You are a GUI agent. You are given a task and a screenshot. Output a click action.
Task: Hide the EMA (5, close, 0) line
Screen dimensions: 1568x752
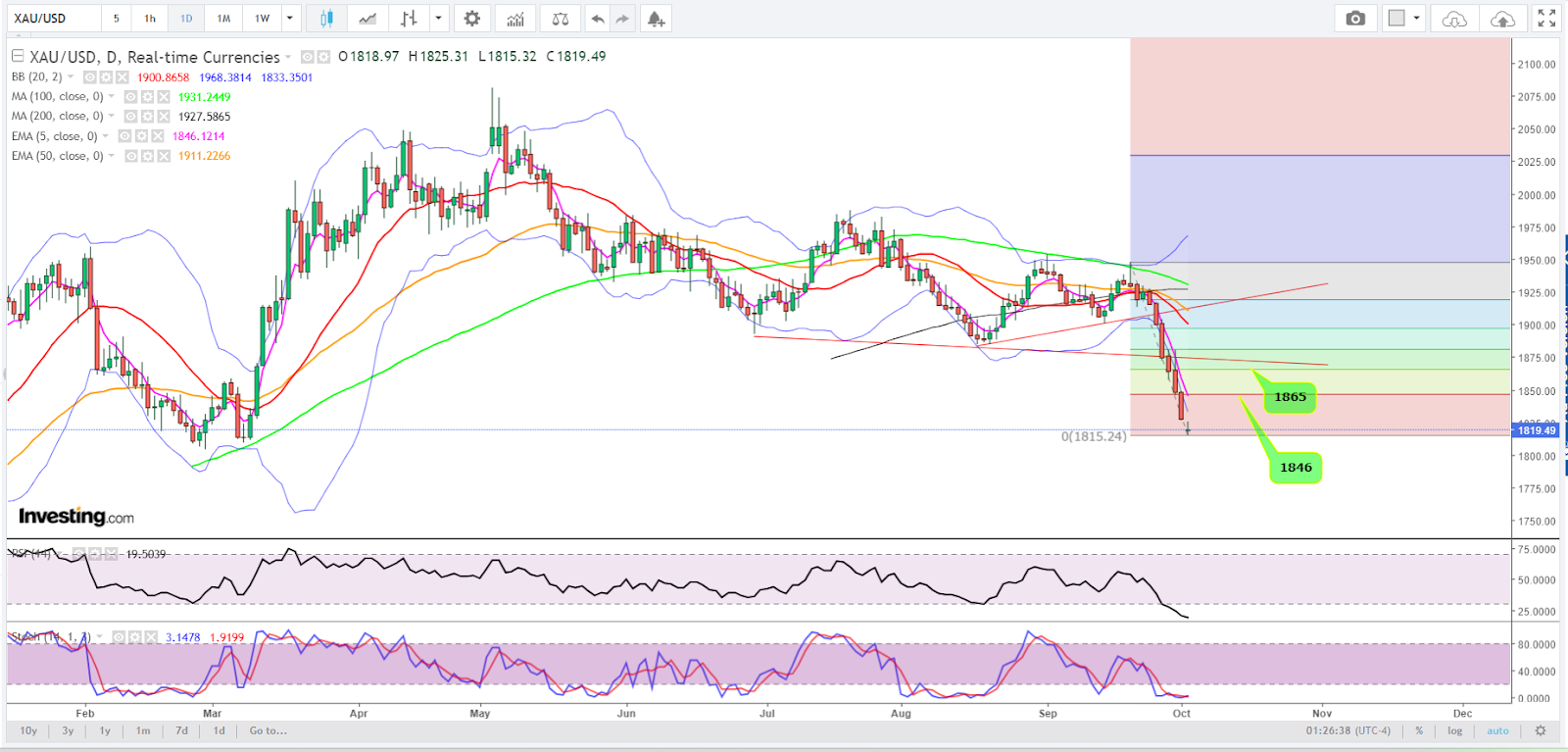tap(124, 136)
